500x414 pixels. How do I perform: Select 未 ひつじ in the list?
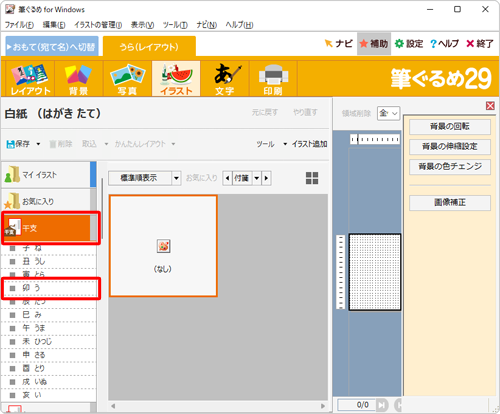pyautogui.click(x=49, y=342)
